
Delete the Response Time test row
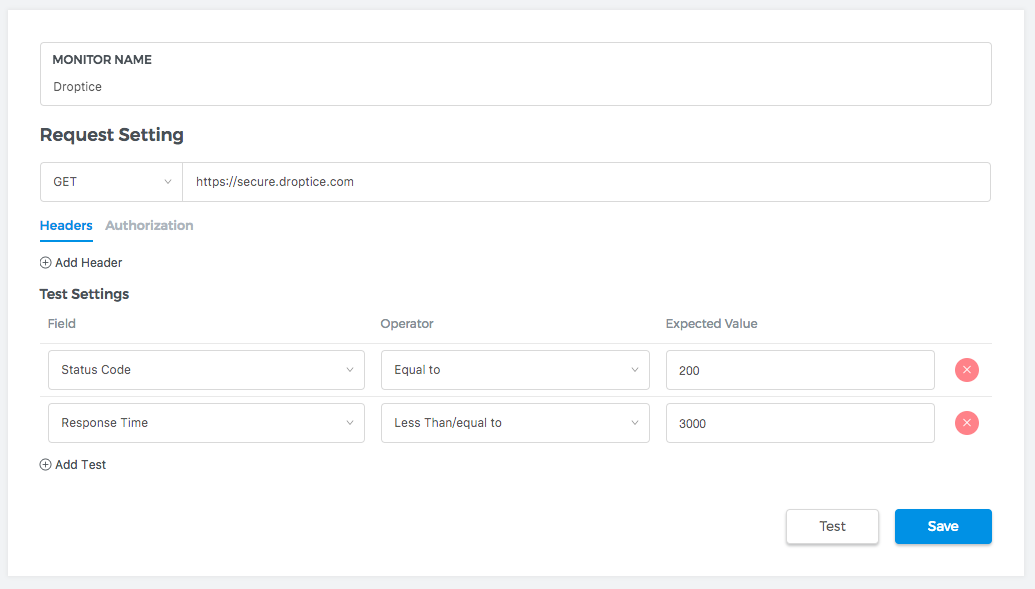click(966, 423)
